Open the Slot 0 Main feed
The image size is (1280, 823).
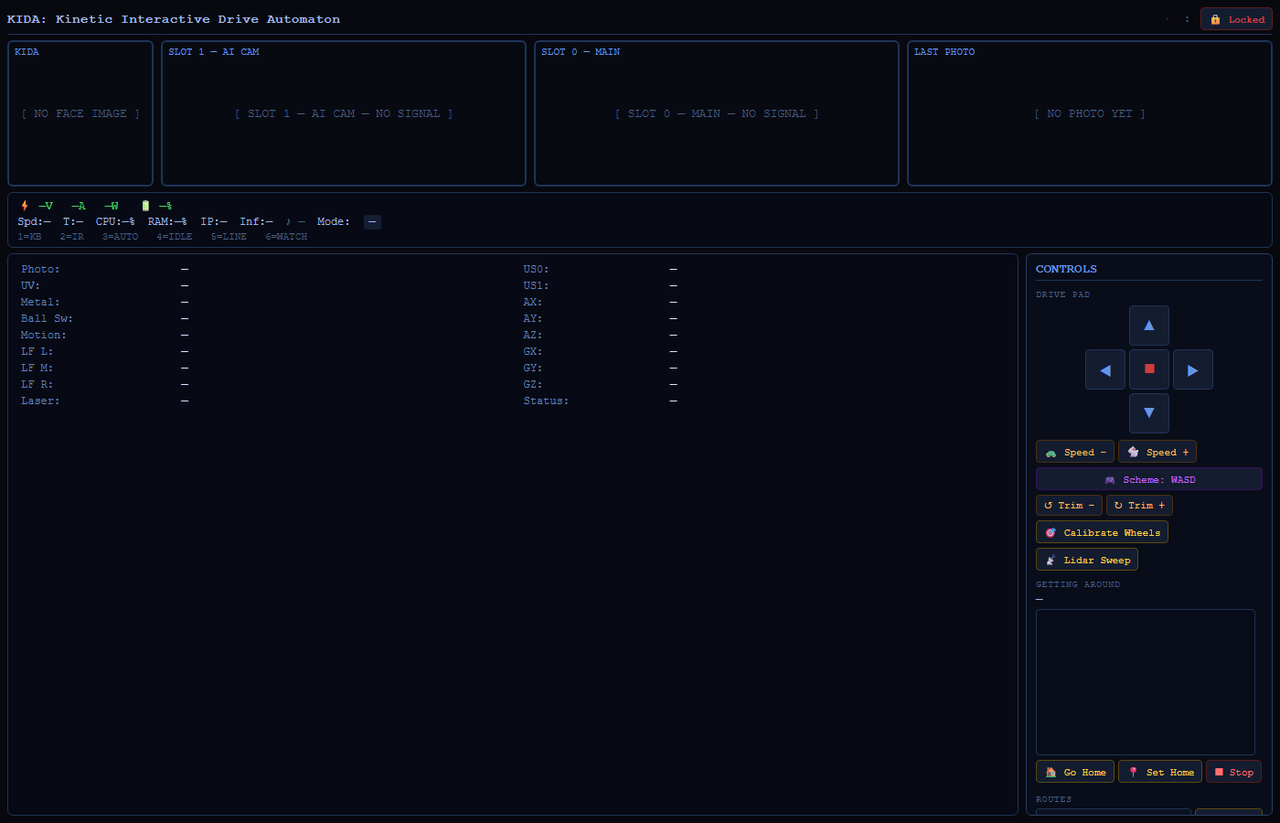[x=717, y=113]
